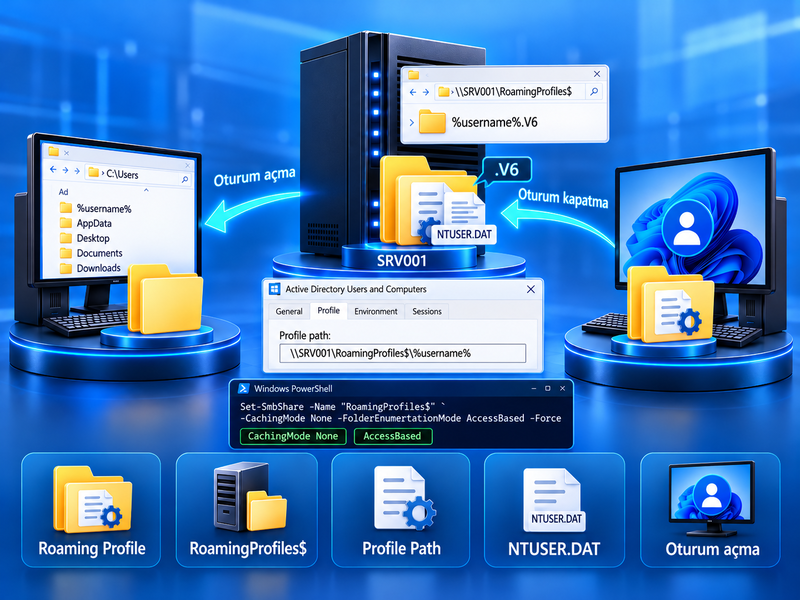Click into the Profile path text field
Viewport: 800px width, 600px height.
pyautogui.click(x=403, y=353)
